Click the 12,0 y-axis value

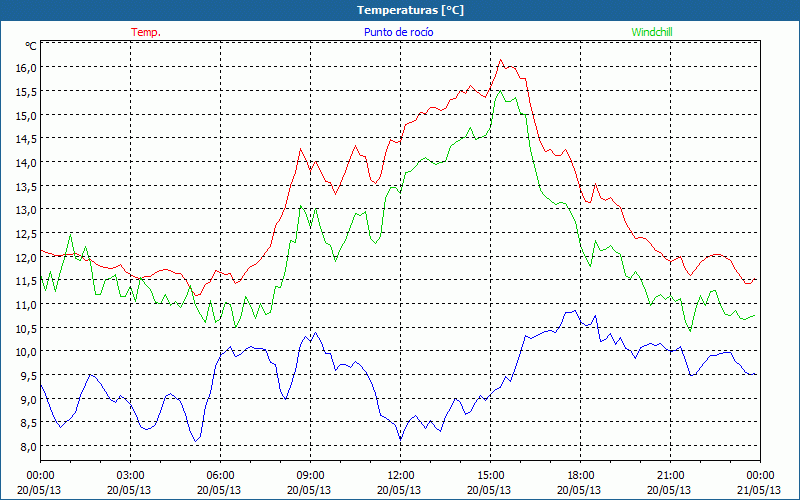25,257
